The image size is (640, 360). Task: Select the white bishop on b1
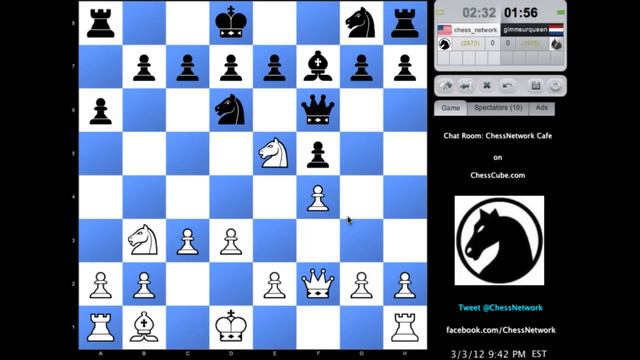[144, 327]
